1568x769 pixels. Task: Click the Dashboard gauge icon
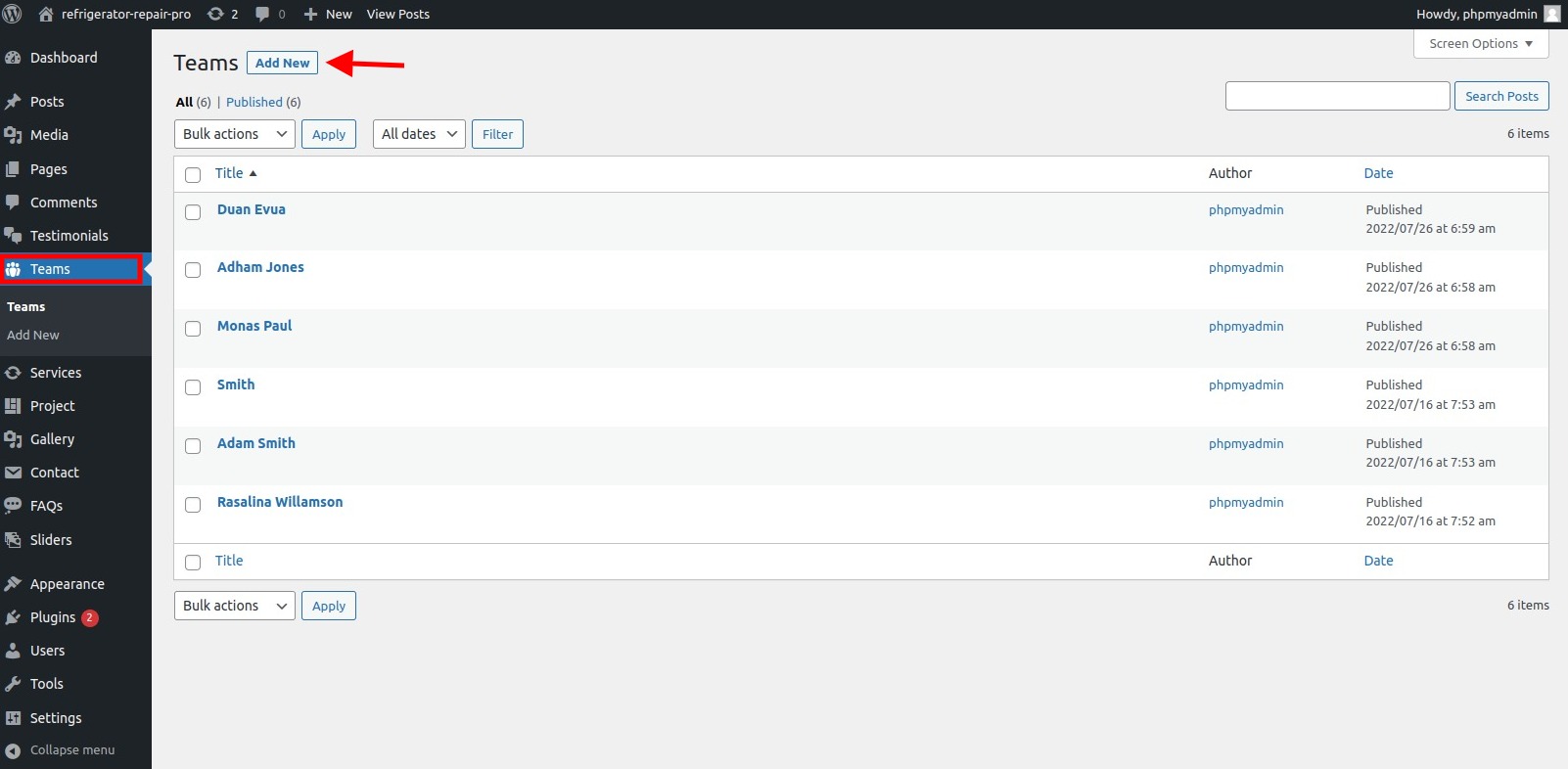pyautogui.click(x=13, y=58)
